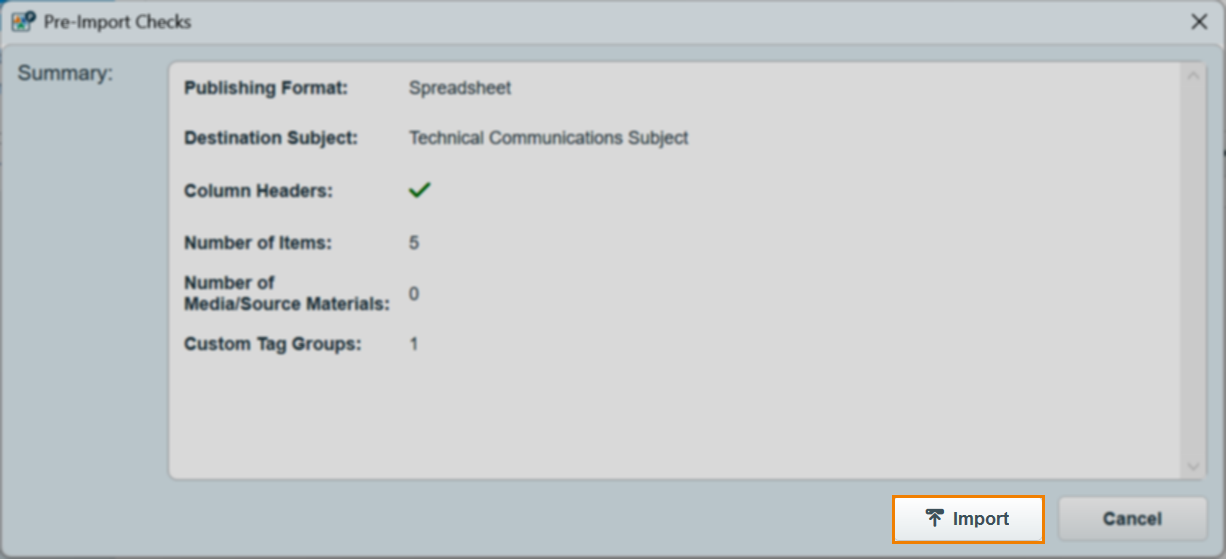Click the Number of Items label
This screenshot has height=559, width=1226.
(258, 242)
